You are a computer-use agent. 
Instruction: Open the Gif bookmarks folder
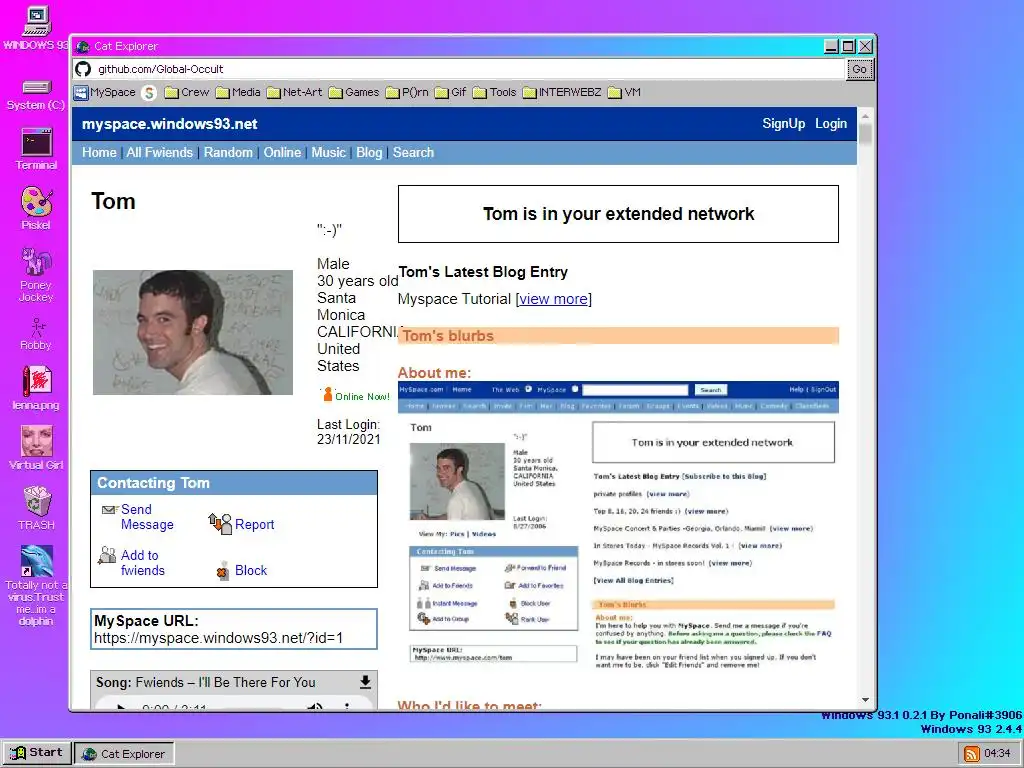(x=451, y=93)
